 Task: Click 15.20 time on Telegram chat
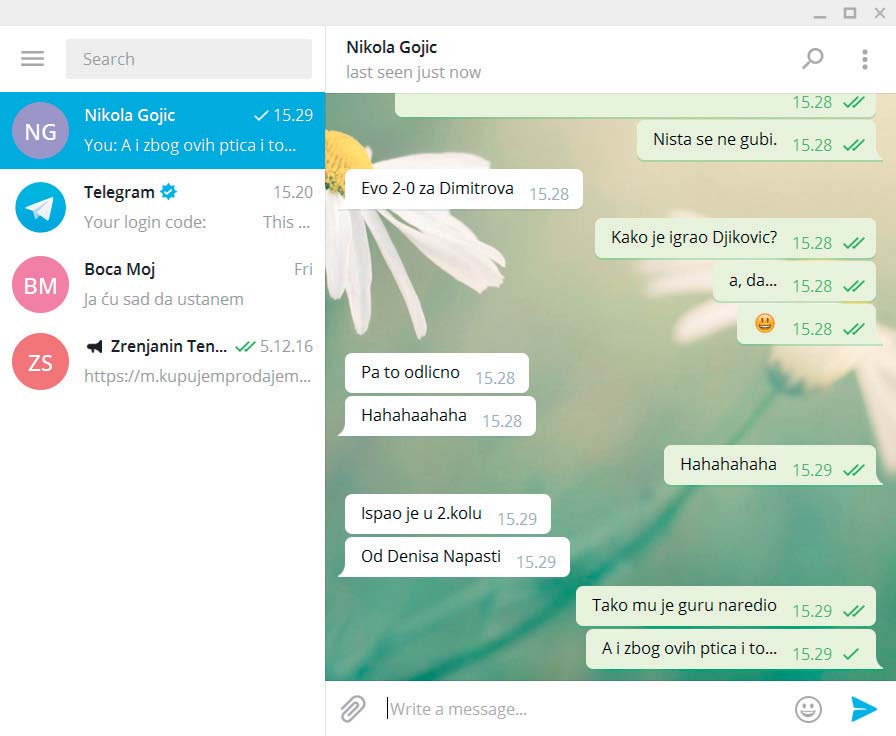(x=293, y=192)
